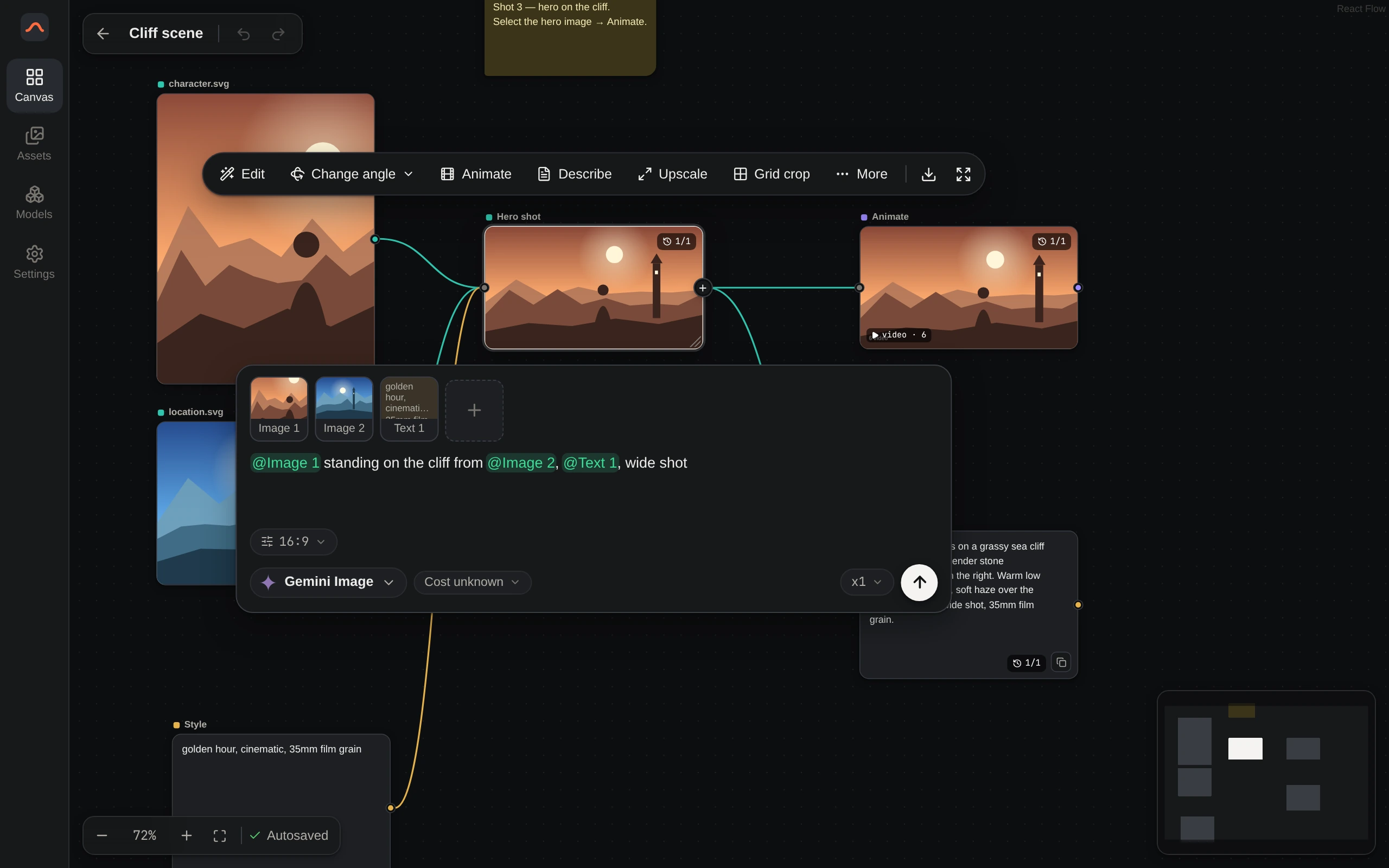Click the orange app logo icon
This screenshot has height=868, width=1389.
click(34, 27)
